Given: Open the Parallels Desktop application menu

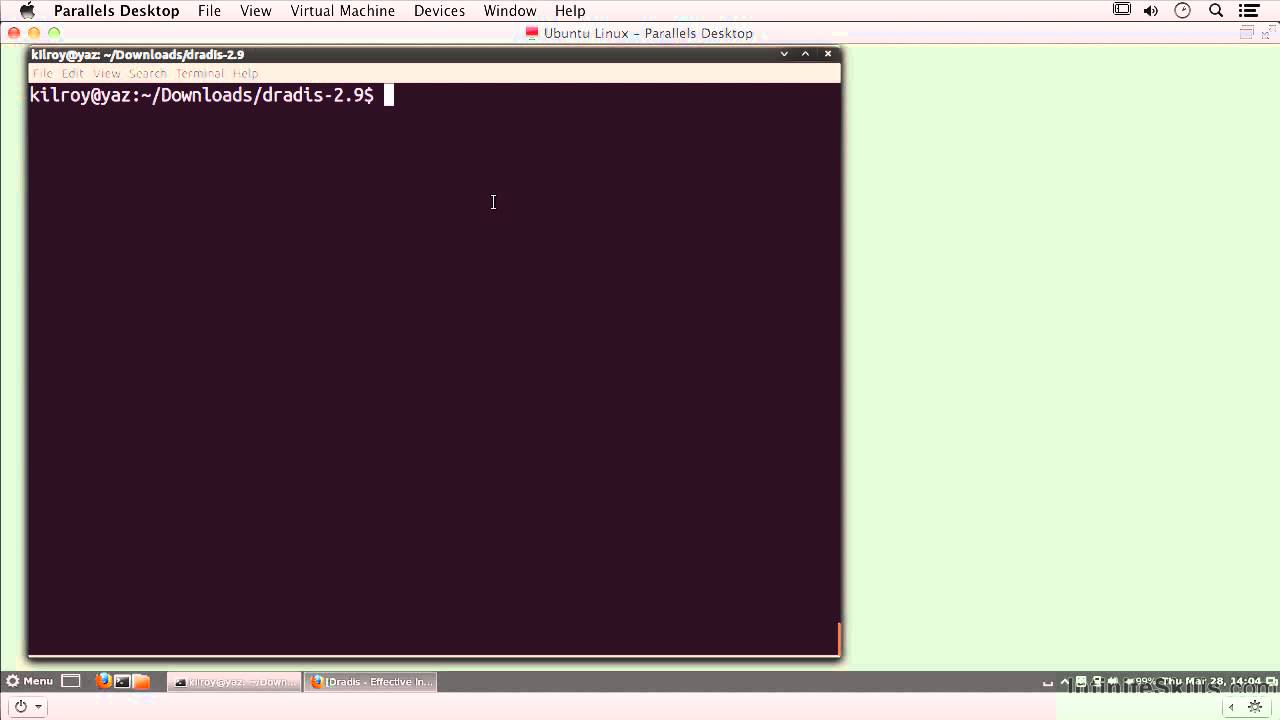Looking at the screenshot, I should click(x=116, y=11).
